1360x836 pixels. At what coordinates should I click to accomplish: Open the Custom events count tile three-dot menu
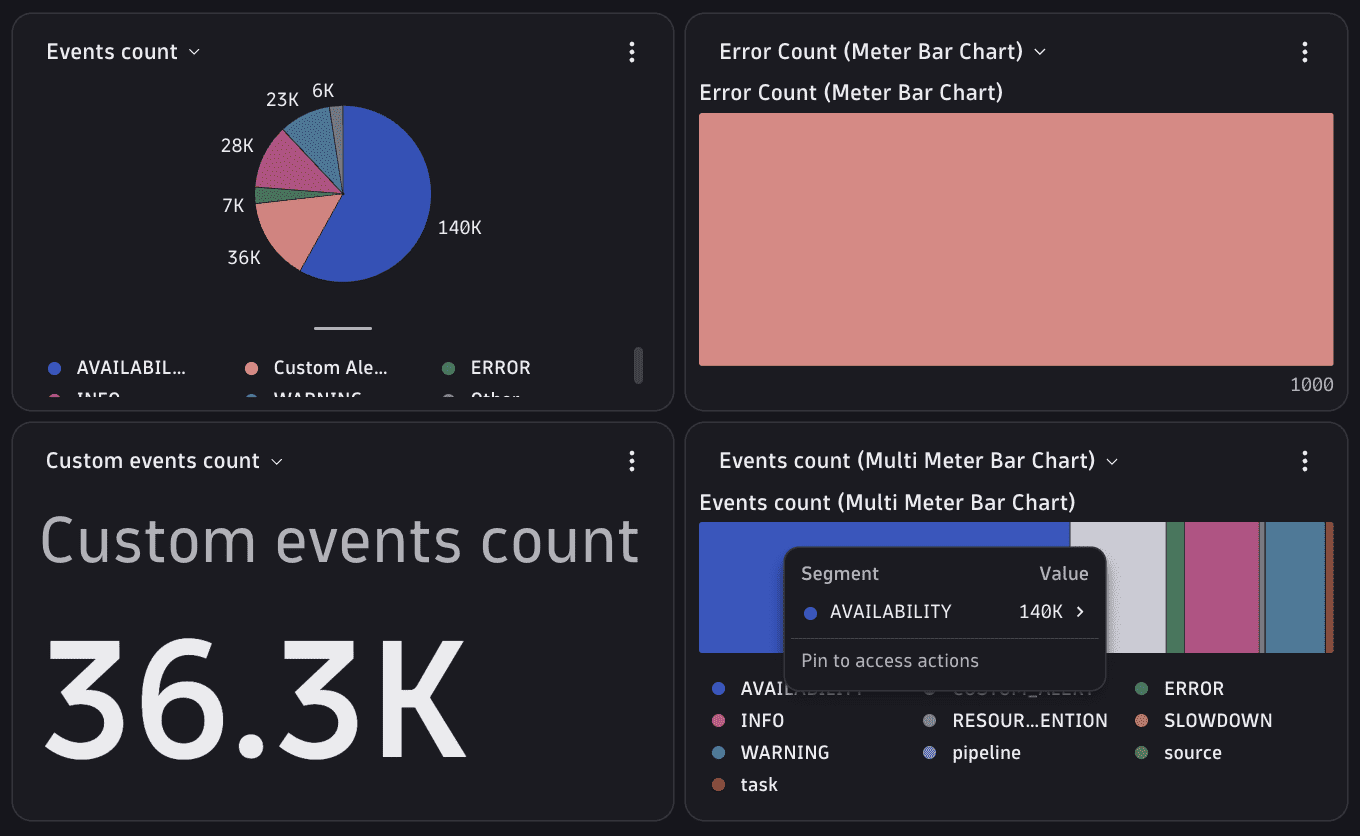(631, 461)
